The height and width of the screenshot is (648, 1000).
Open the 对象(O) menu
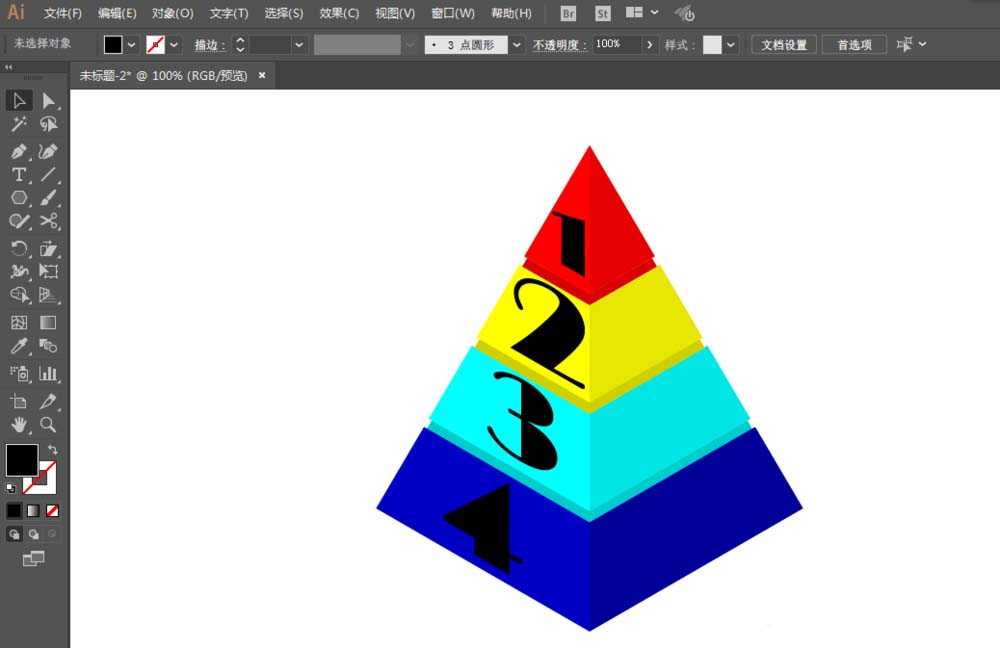pos(173,13)
